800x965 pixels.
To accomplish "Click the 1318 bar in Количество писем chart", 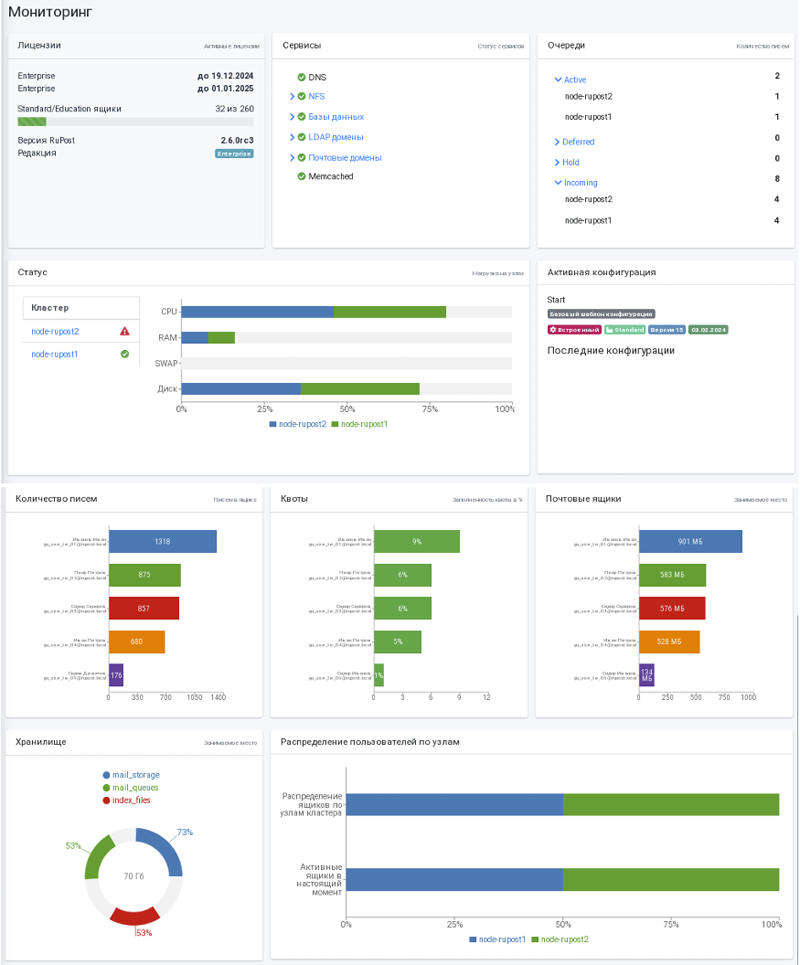I will (162, 541).
